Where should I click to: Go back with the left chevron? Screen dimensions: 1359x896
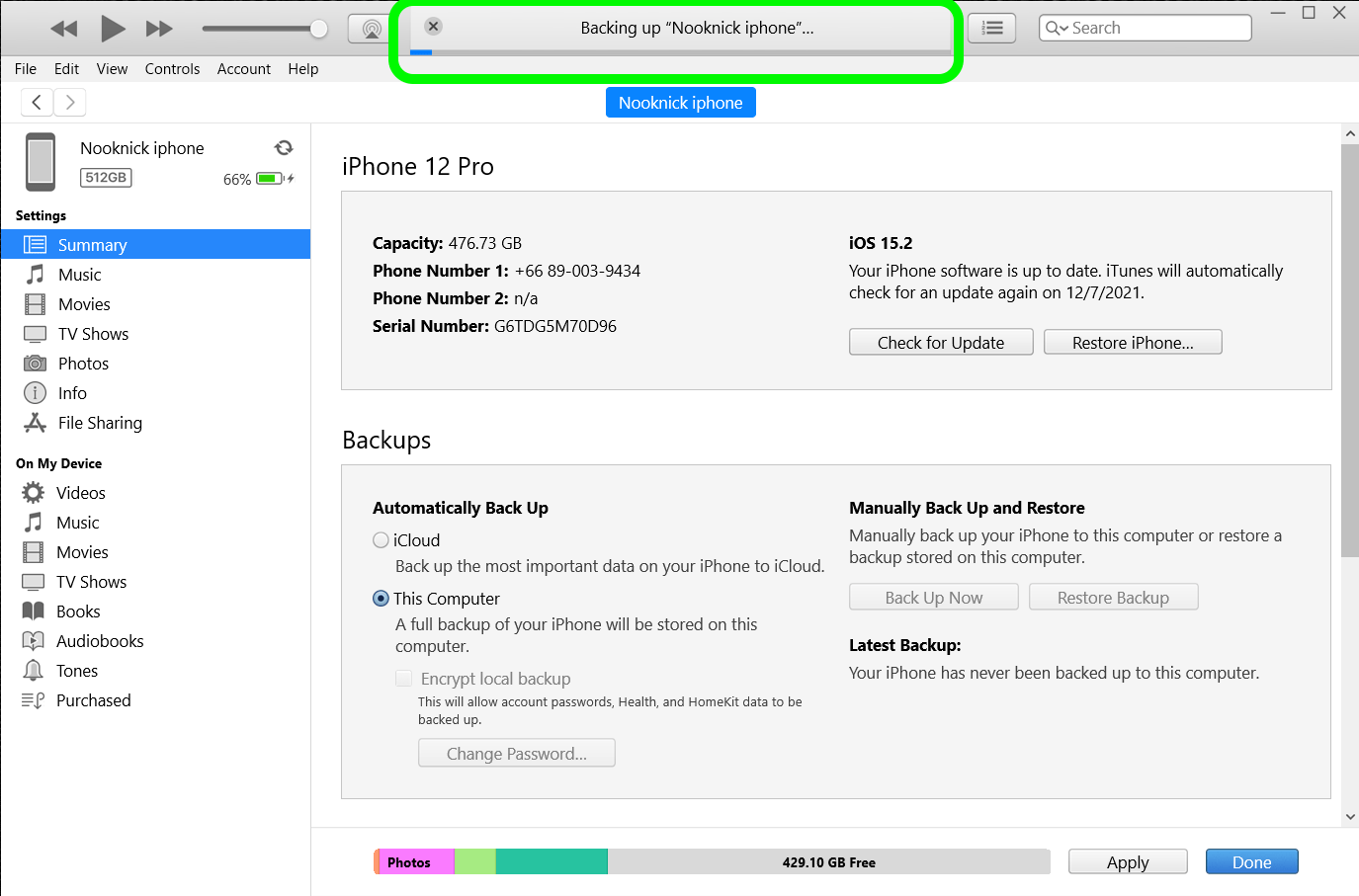37,102
